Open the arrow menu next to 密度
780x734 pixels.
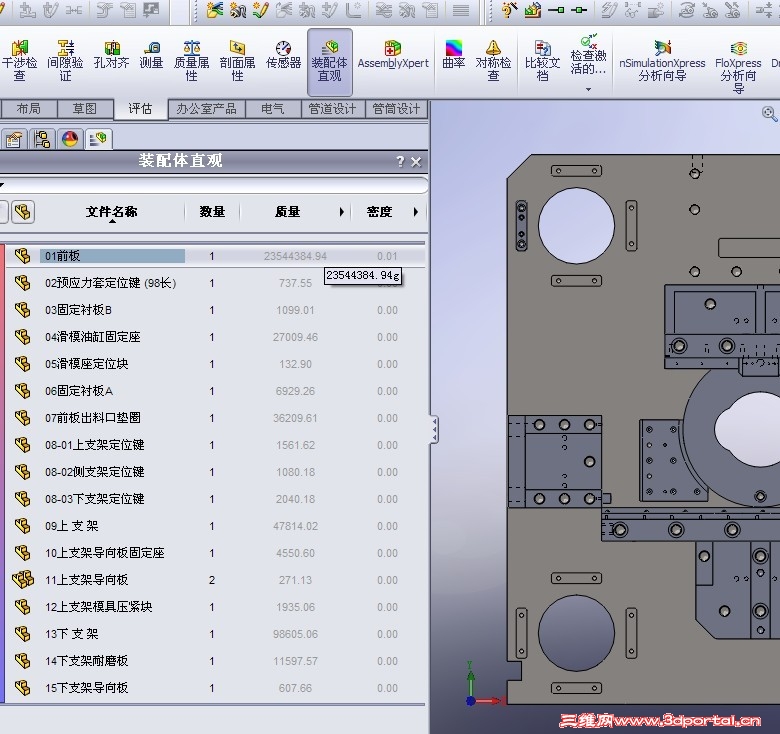pyautogui.click(x=416, y=212)
